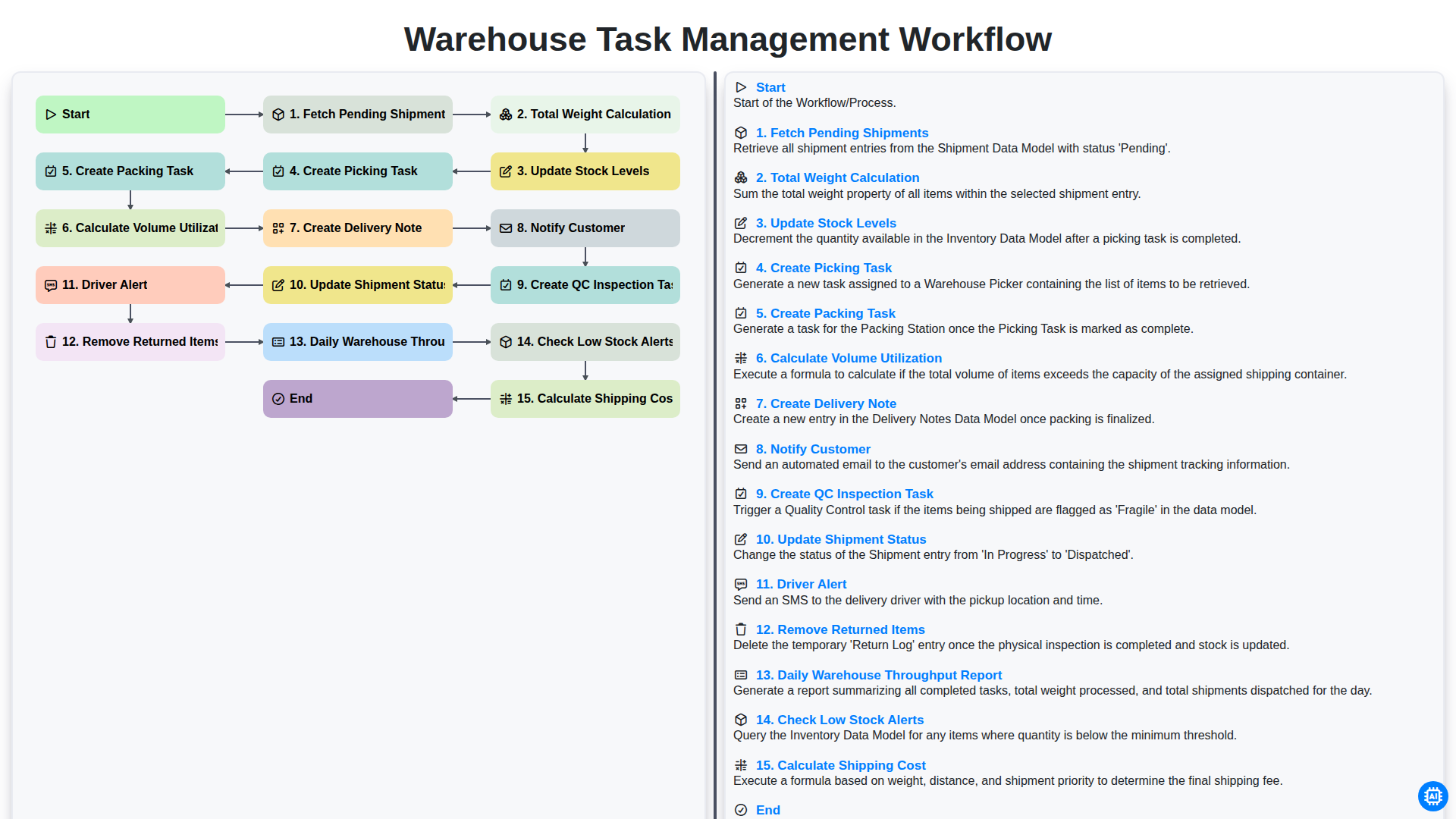This screenshot has width=1456, height=819.
Task: Open the 7. Create Delivery Note link
Action: [826, 403]
